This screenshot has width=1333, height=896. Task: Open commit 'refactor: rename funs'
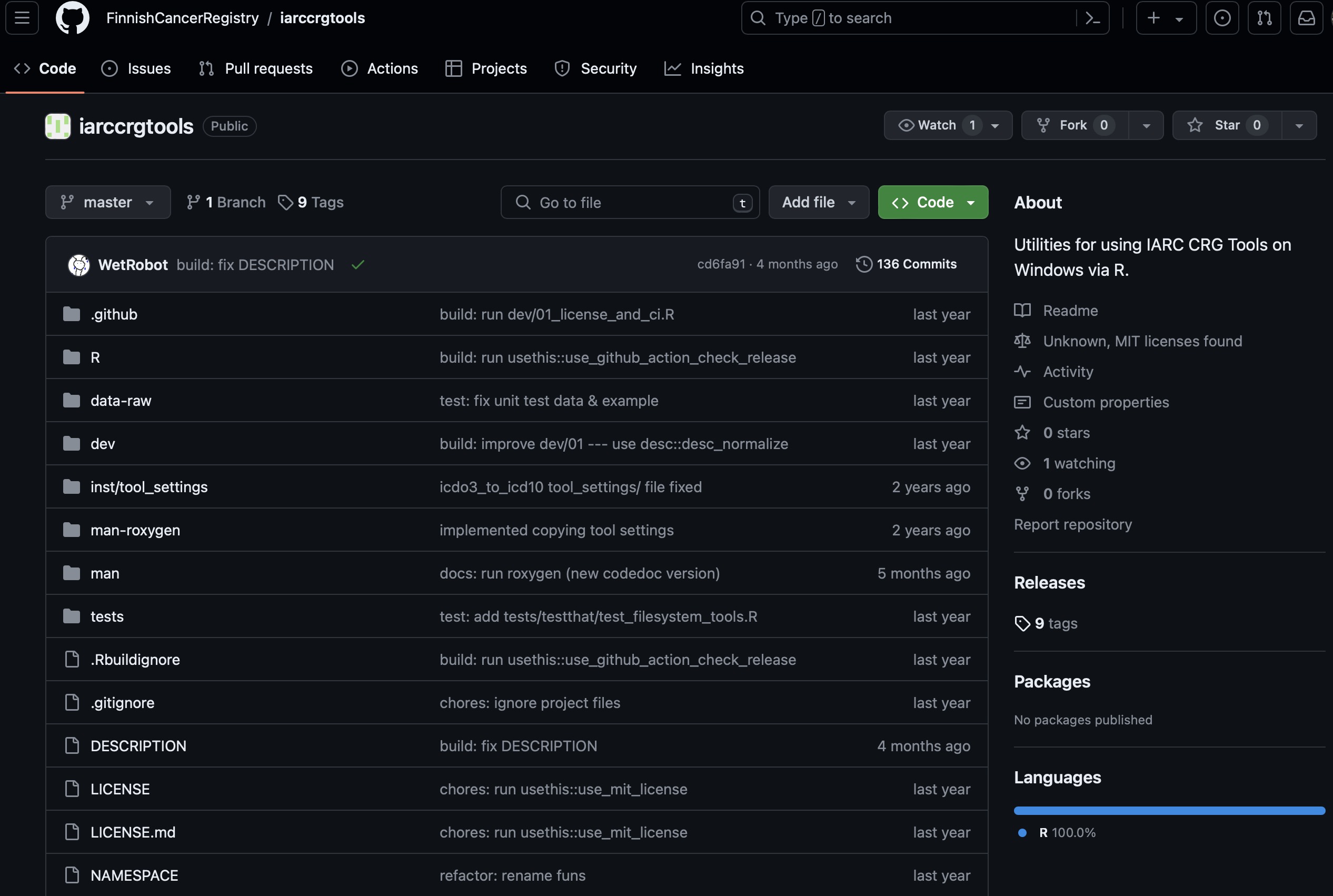(513, 875)
